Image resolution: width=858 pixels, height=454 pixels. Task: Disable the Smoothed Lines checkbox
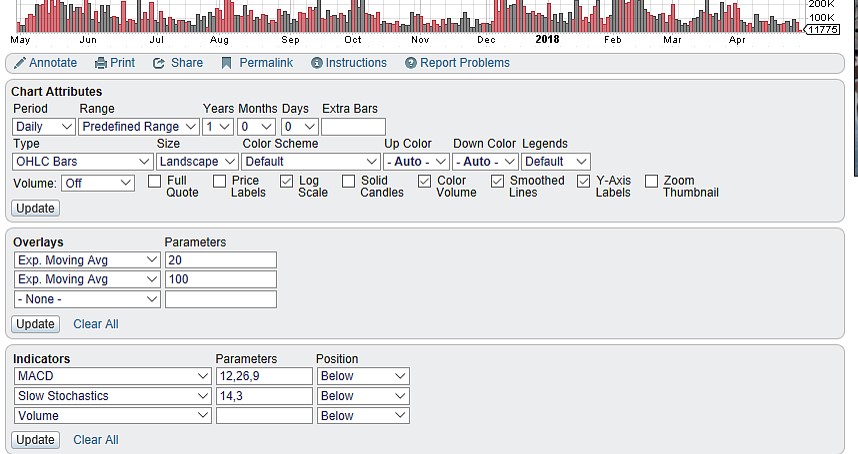498,181
